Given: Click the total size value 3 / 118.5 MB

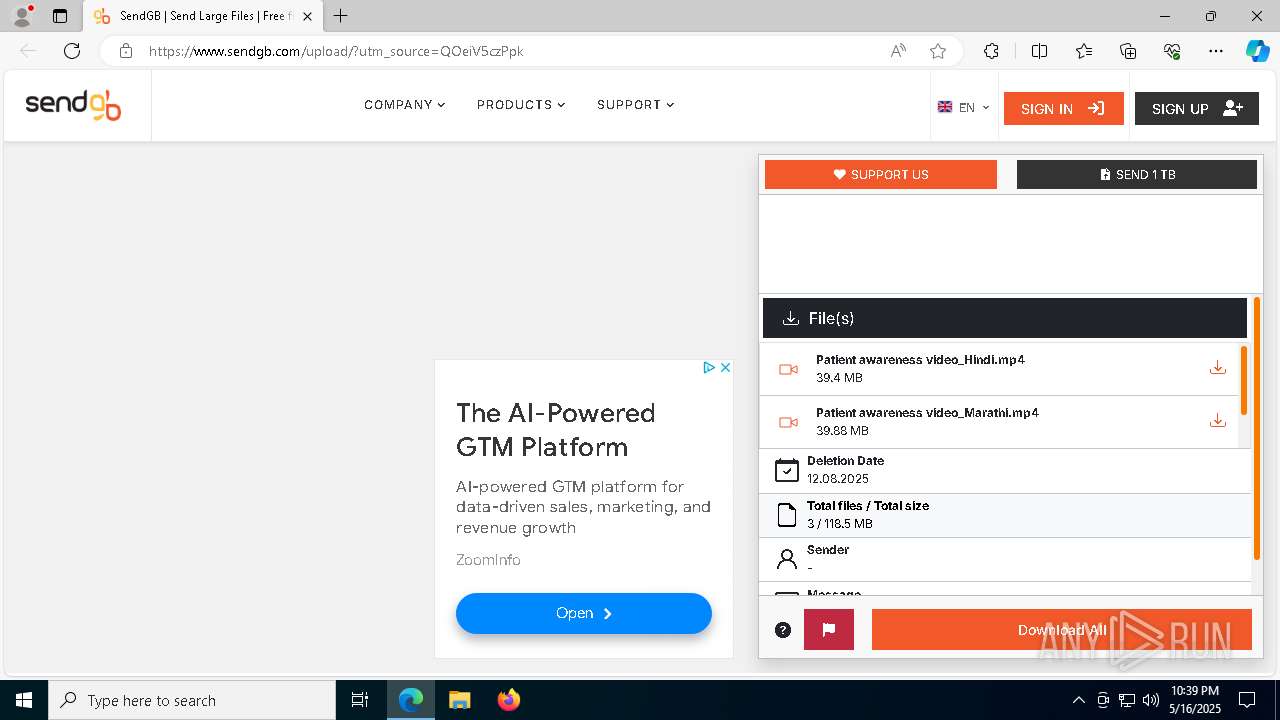Looking at the screenshot, I should [x=840, y=523].
